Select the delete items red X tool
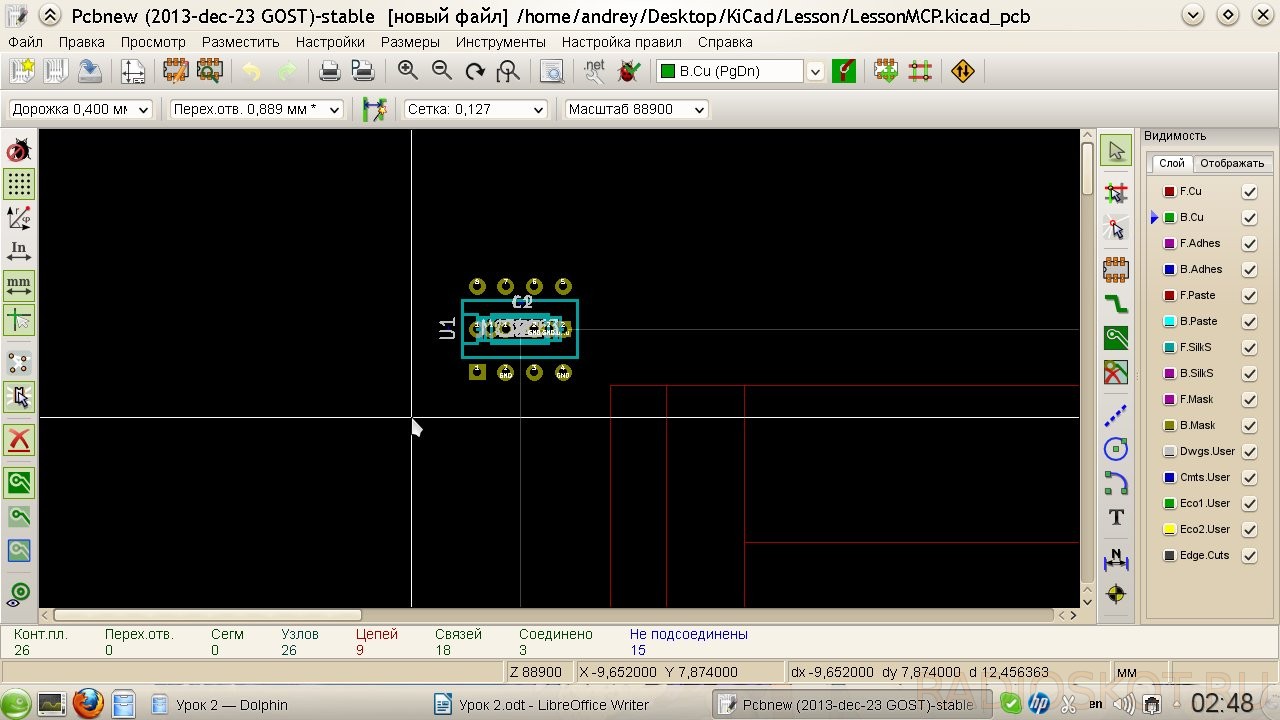1280x720 pixels. click(x=19, y=440)
